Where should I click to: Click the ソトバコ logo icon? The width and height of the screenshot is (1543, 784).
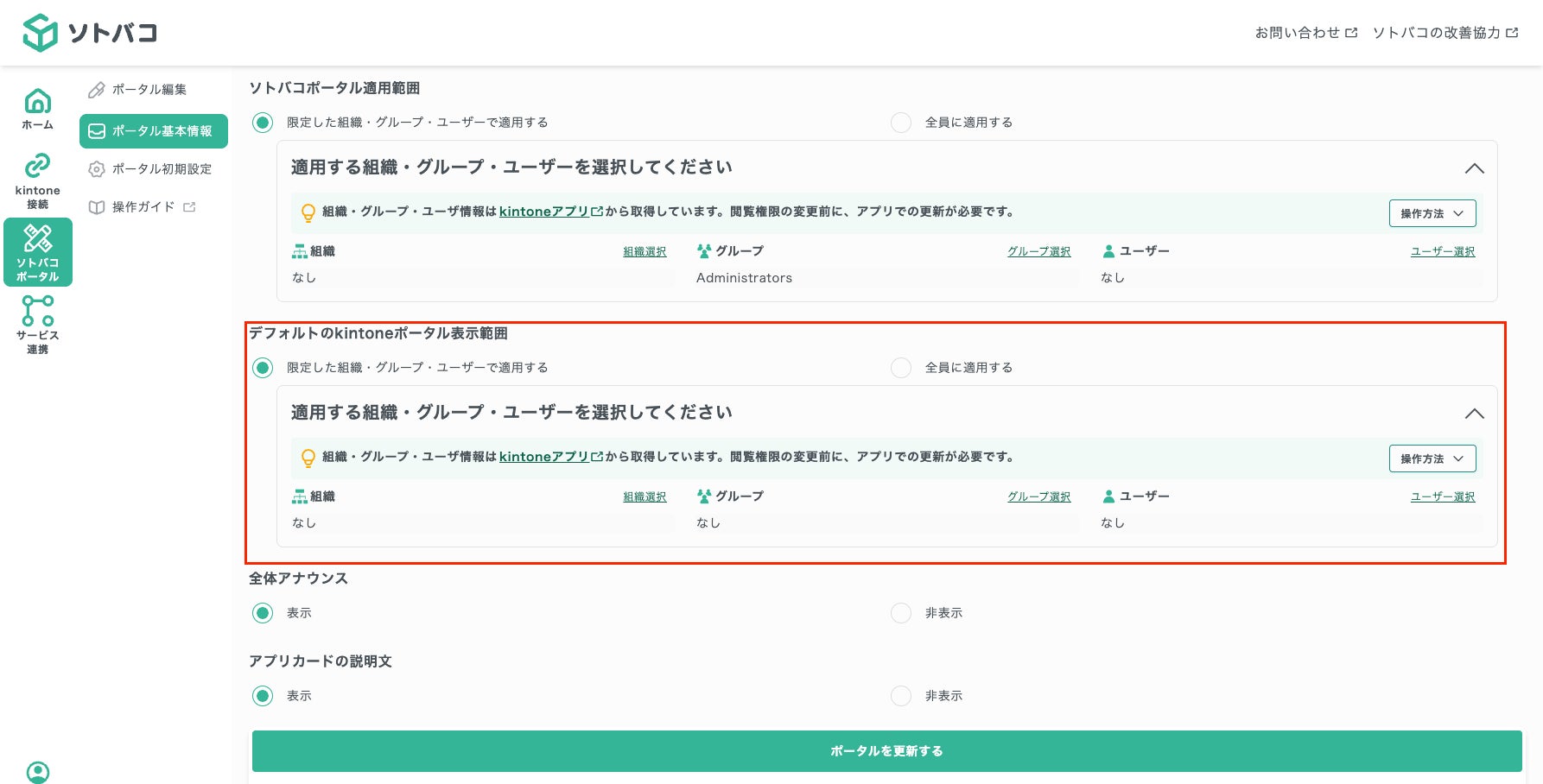coord(40,33)
